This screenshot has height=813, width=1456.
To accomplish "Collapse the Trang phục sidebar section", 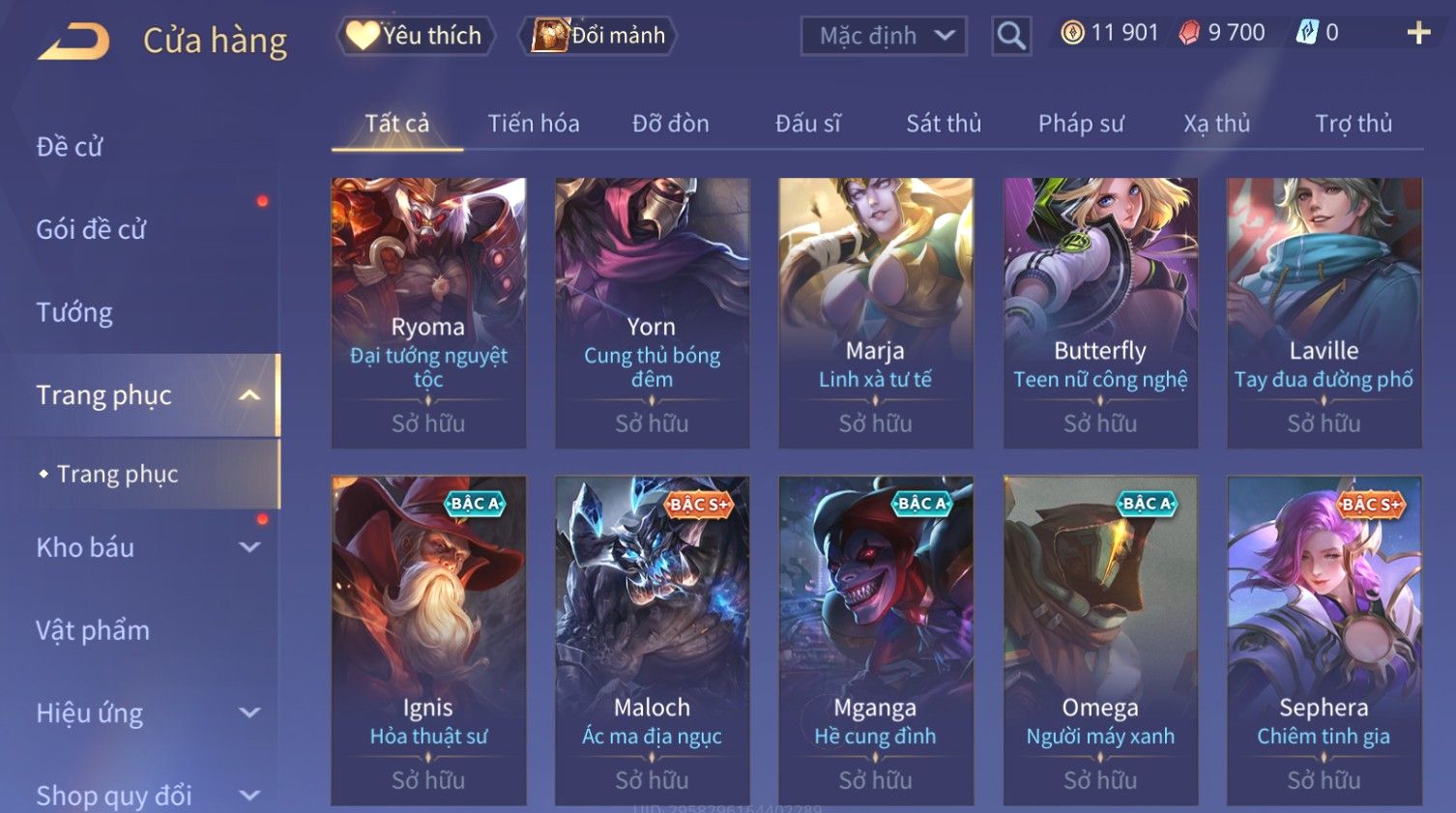I will click(249, 395).
